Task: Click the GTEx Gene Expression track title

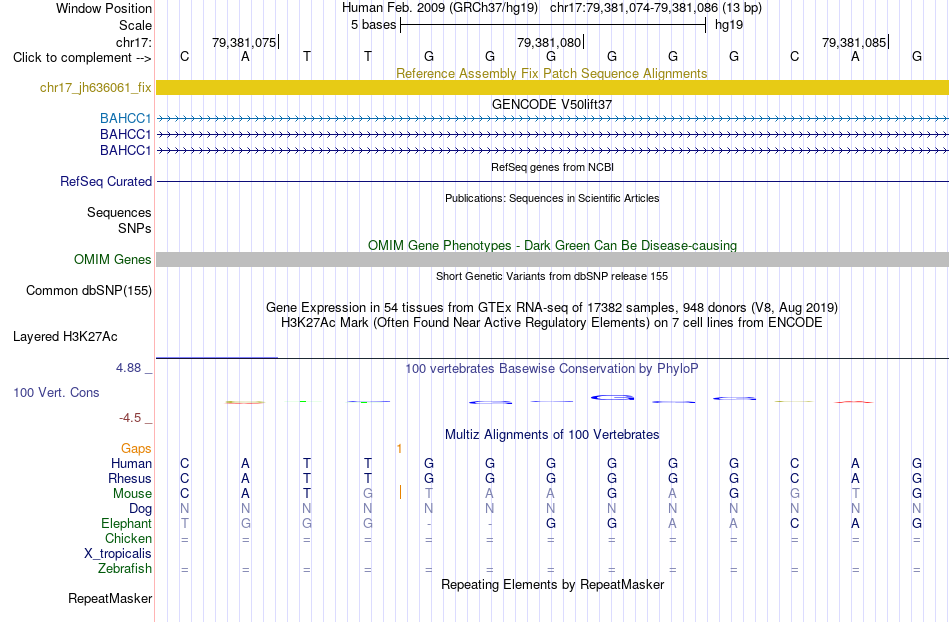Action: coord(552,307)
